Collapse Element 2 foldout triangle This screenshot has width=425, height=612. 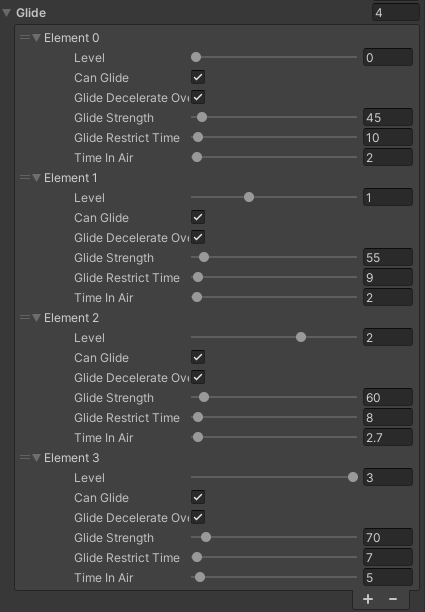tap(37, 318)
